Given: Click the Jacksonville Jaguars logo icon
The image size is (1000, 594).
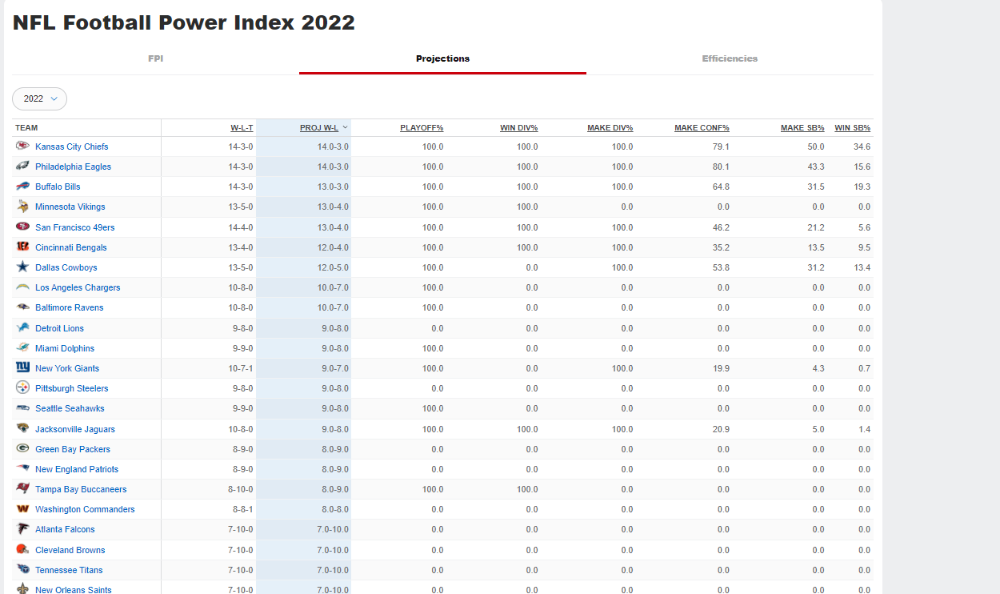Looking at the screenshot, I should pos(23,428).
